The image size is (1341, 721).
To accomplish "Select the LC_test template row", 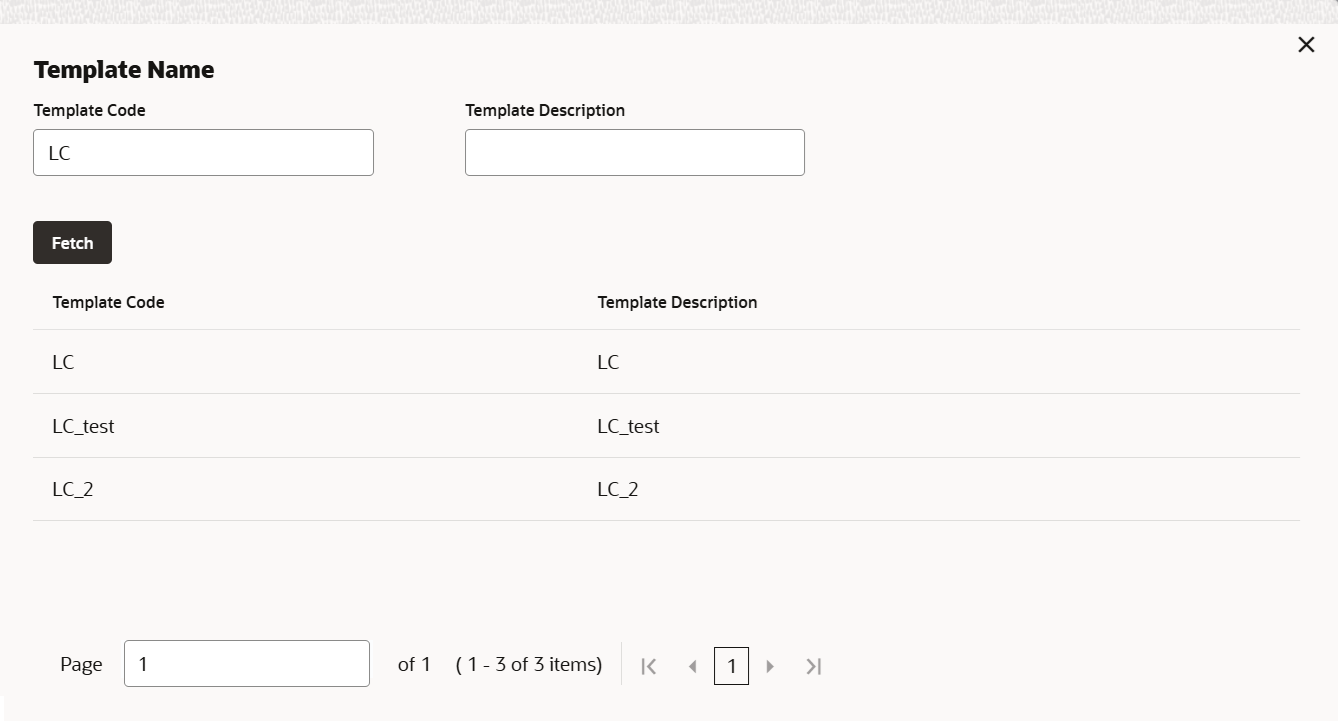I will point(300,426).
